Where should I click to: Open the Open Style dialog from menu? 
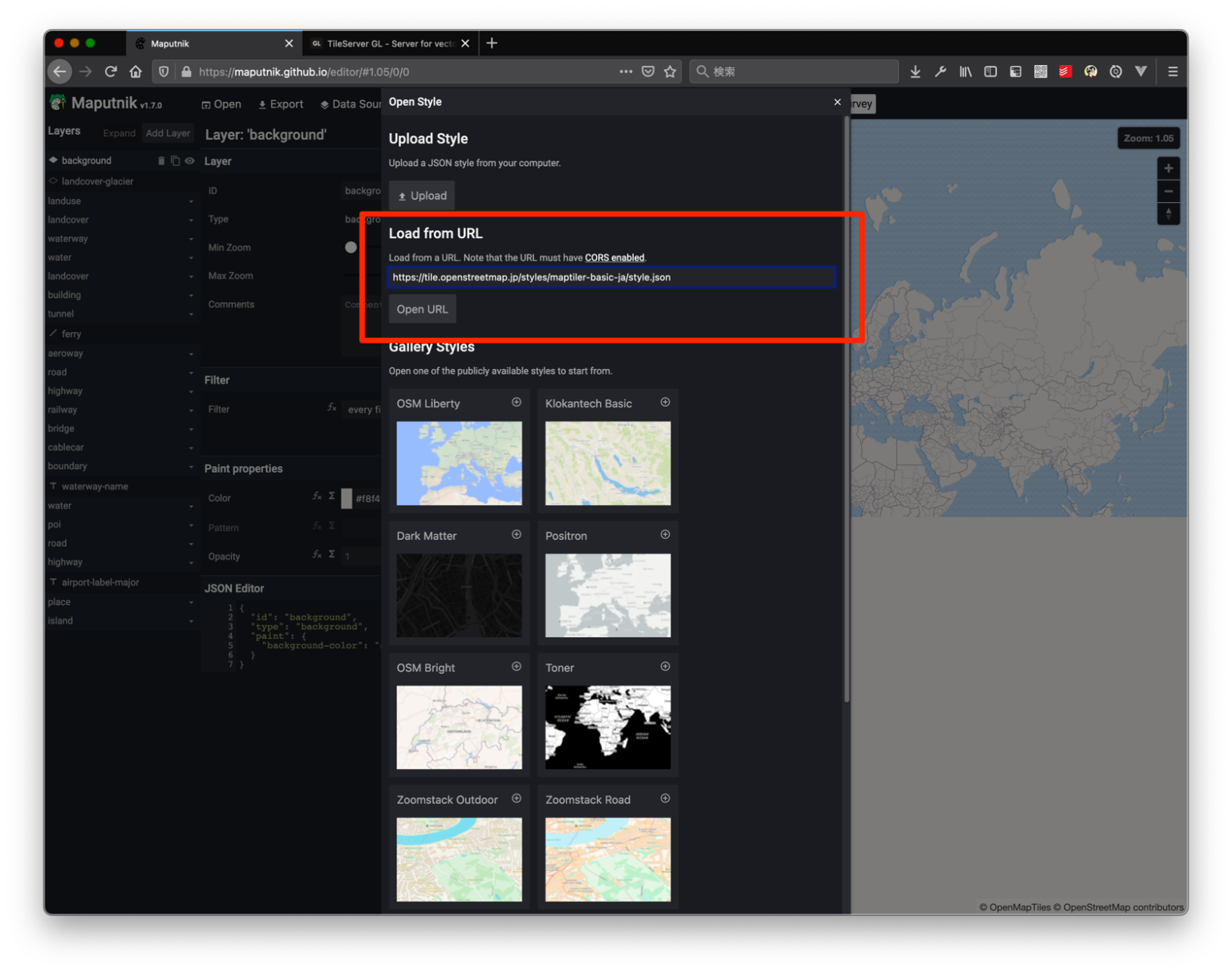221,103
